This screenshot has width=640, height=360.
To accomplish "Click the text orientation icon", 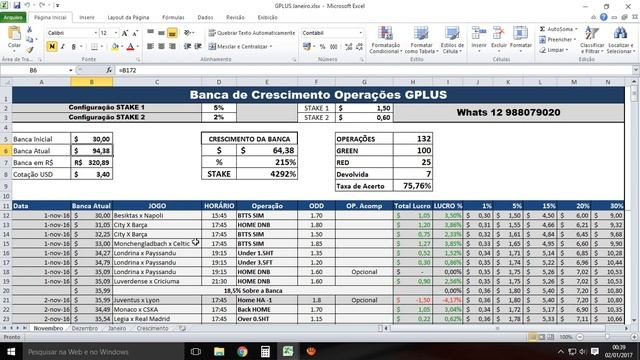I will click(187, 33).
